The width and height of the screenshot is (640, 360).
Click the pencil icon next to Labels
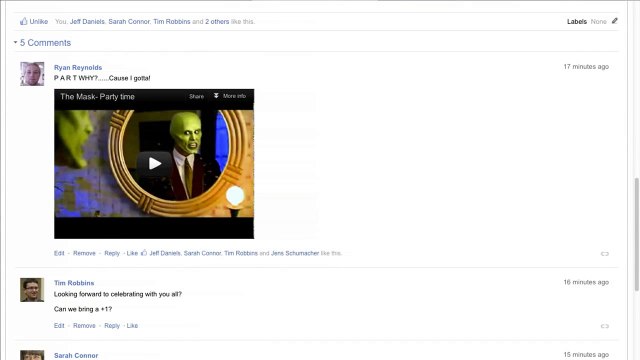[615, 21]
